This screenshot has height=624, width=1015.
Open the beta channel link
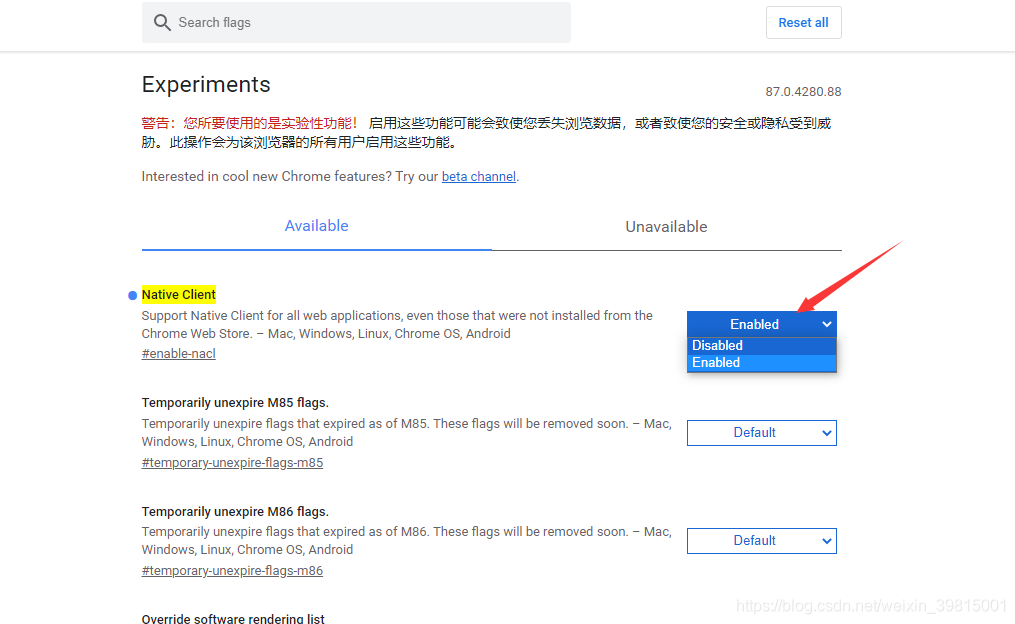(478, 177)
